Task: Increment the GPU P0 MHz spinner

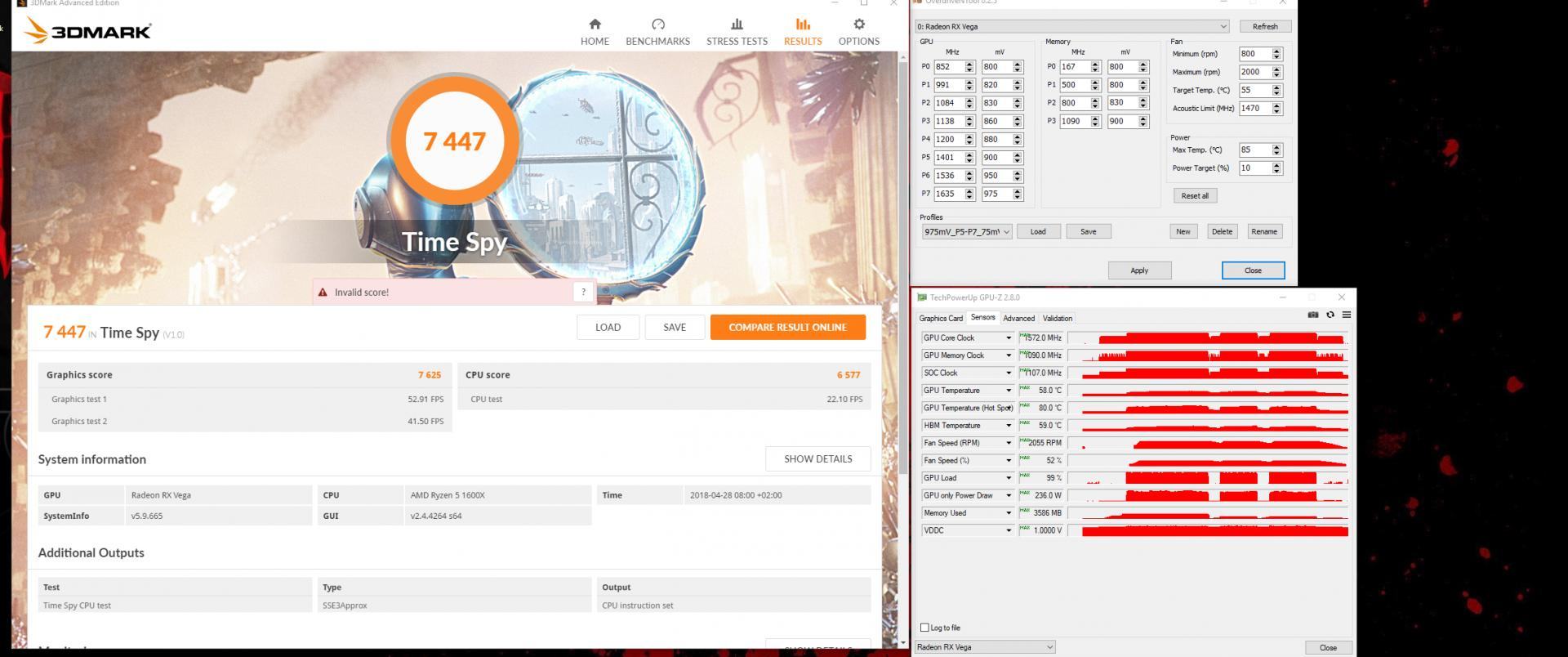Action: click(969, 65)
